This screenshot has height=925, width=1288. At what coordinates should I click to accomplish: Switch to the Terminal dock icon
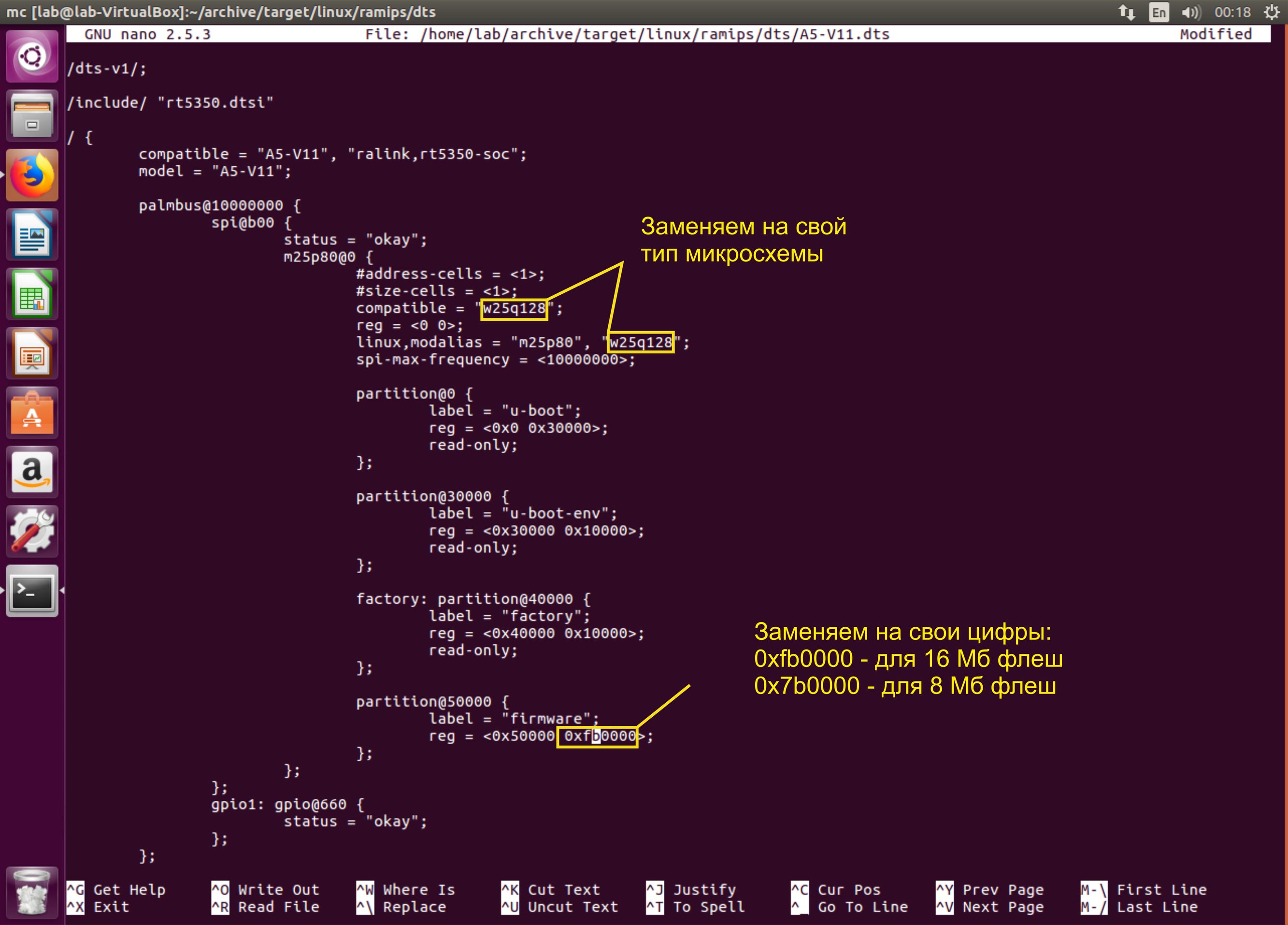(x=32, y=591)
